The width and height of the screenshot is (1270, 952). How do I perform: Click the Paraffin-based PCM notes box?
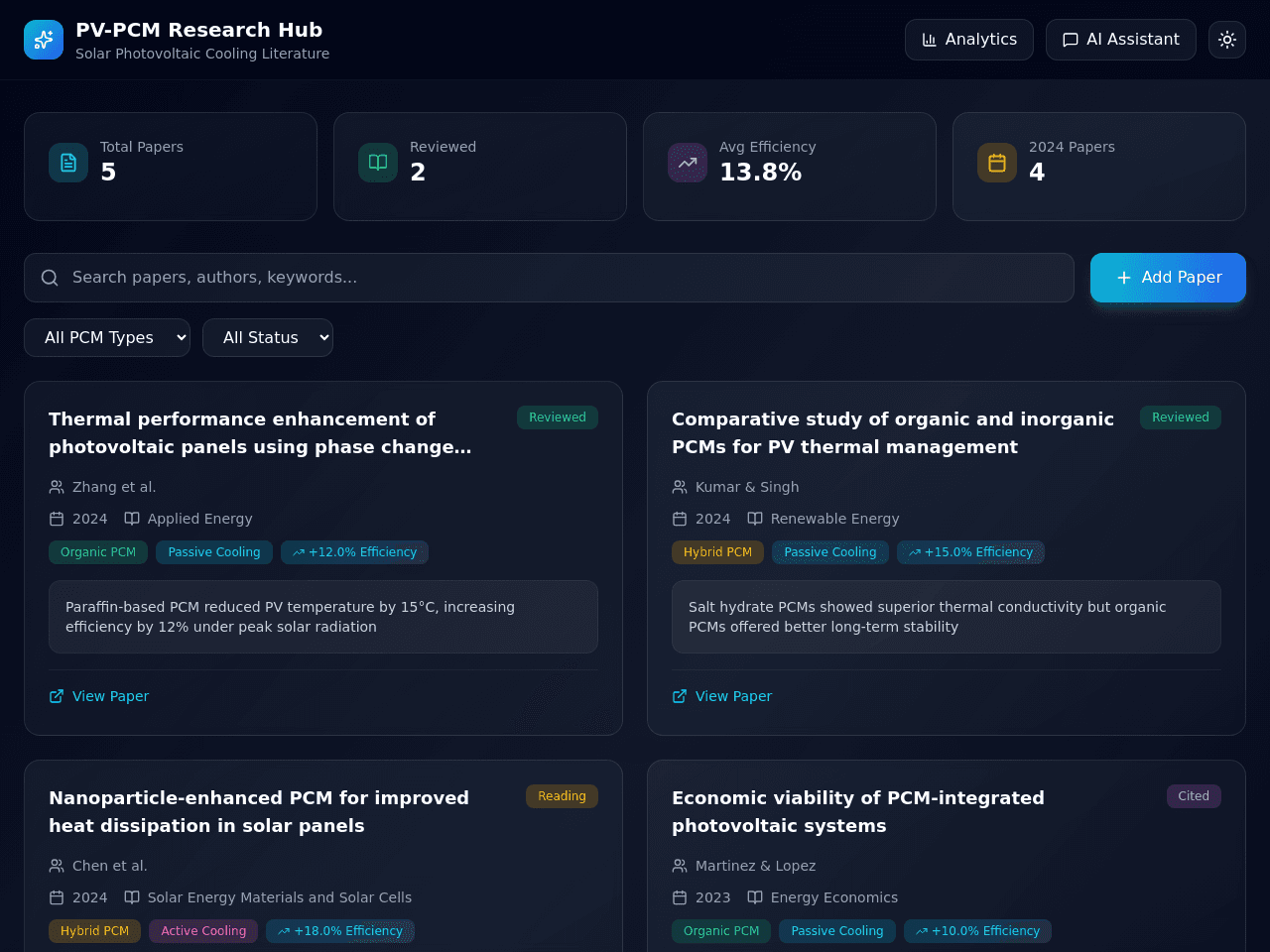pos(323,617)
